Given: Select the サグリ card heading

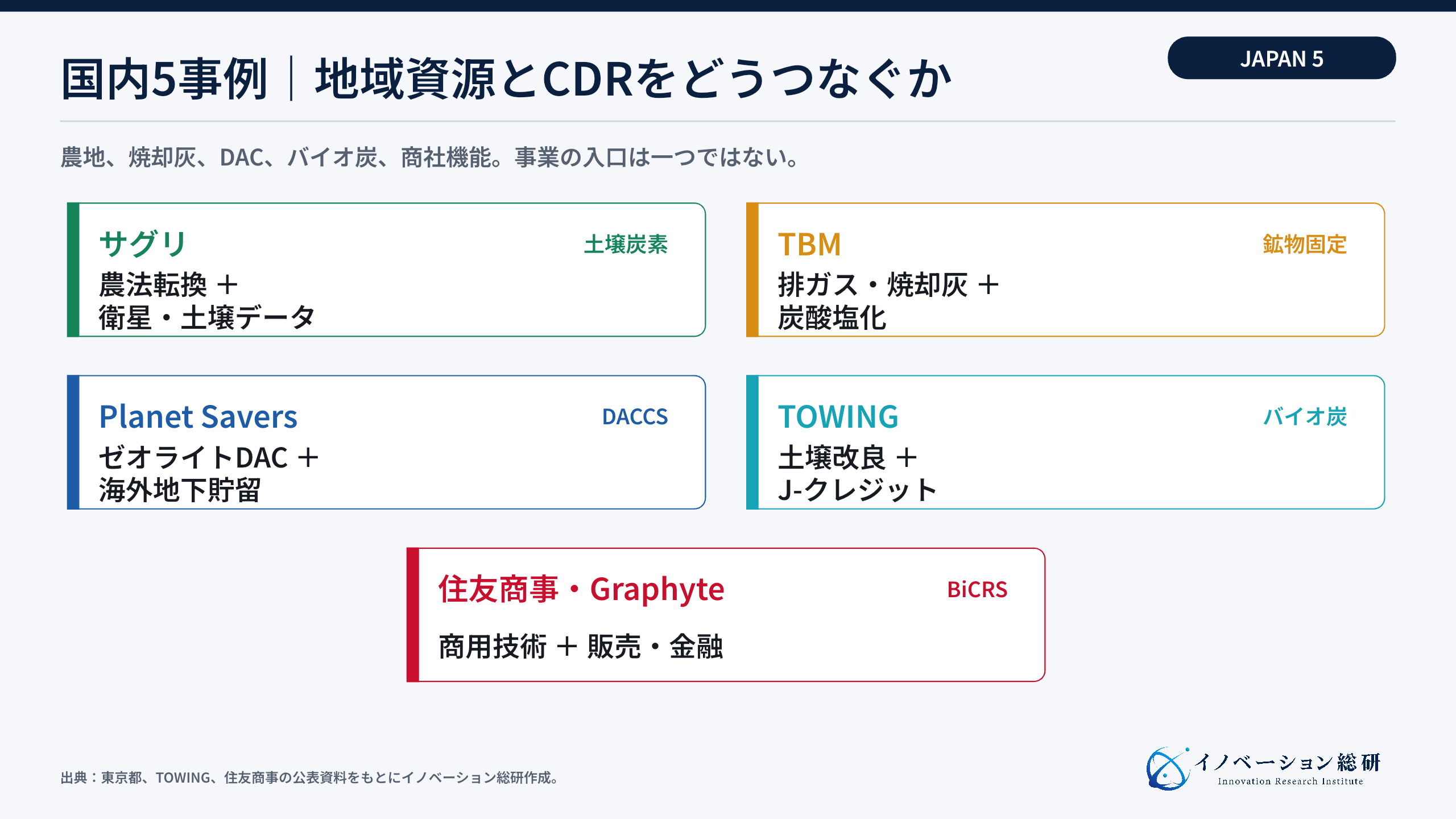Looking at the screenshot, I should click(143, 244).
